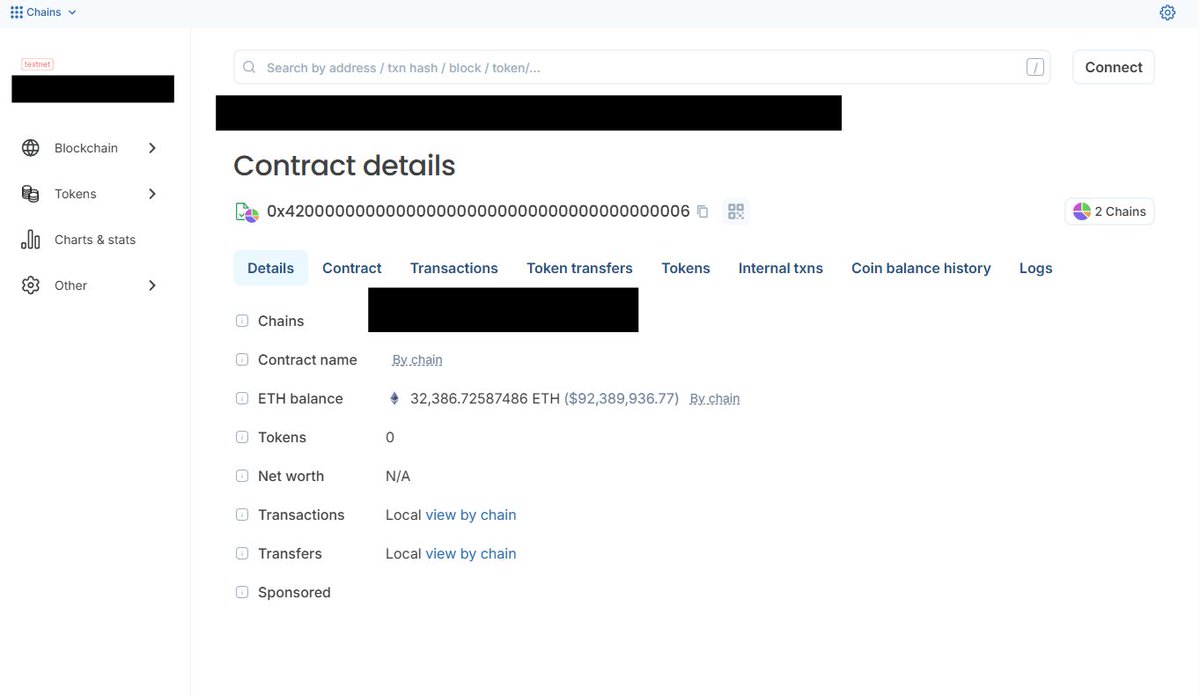Open Transfers view by chain link

(471, 554)
